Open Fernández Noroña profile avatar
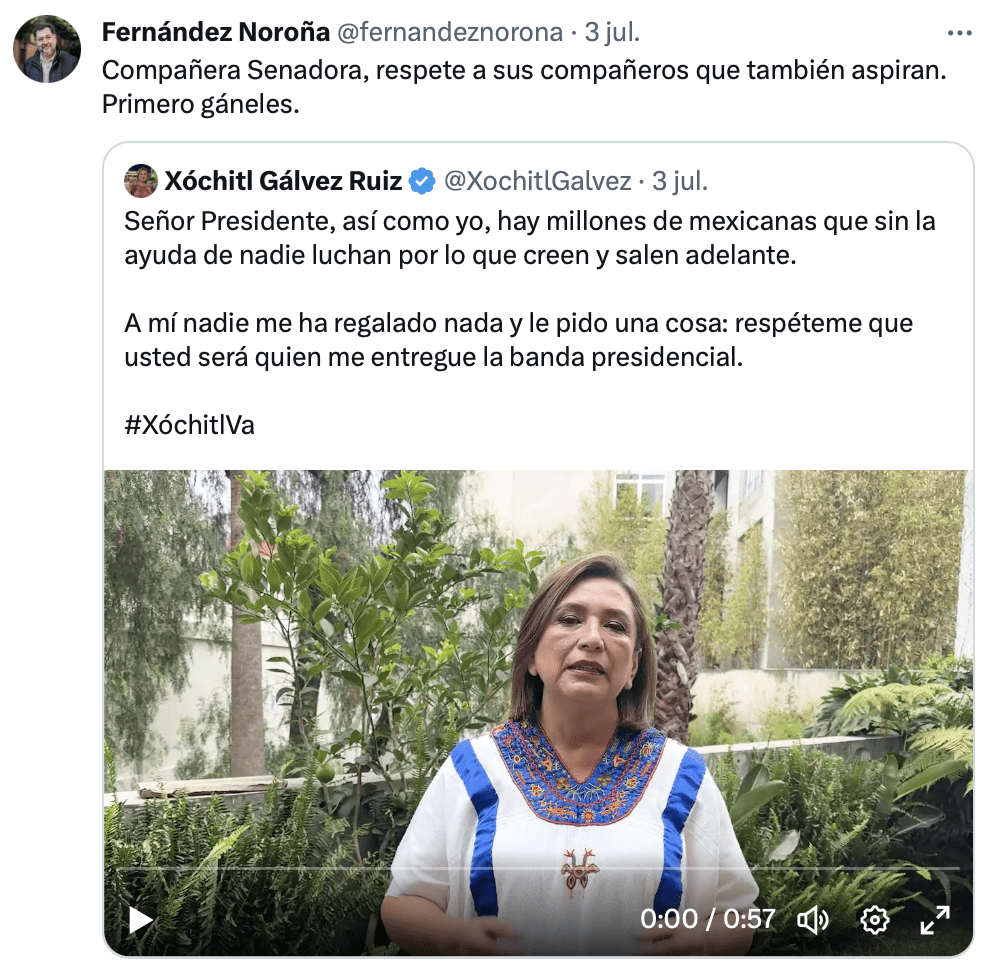996x964 pixels. point(47,49)
